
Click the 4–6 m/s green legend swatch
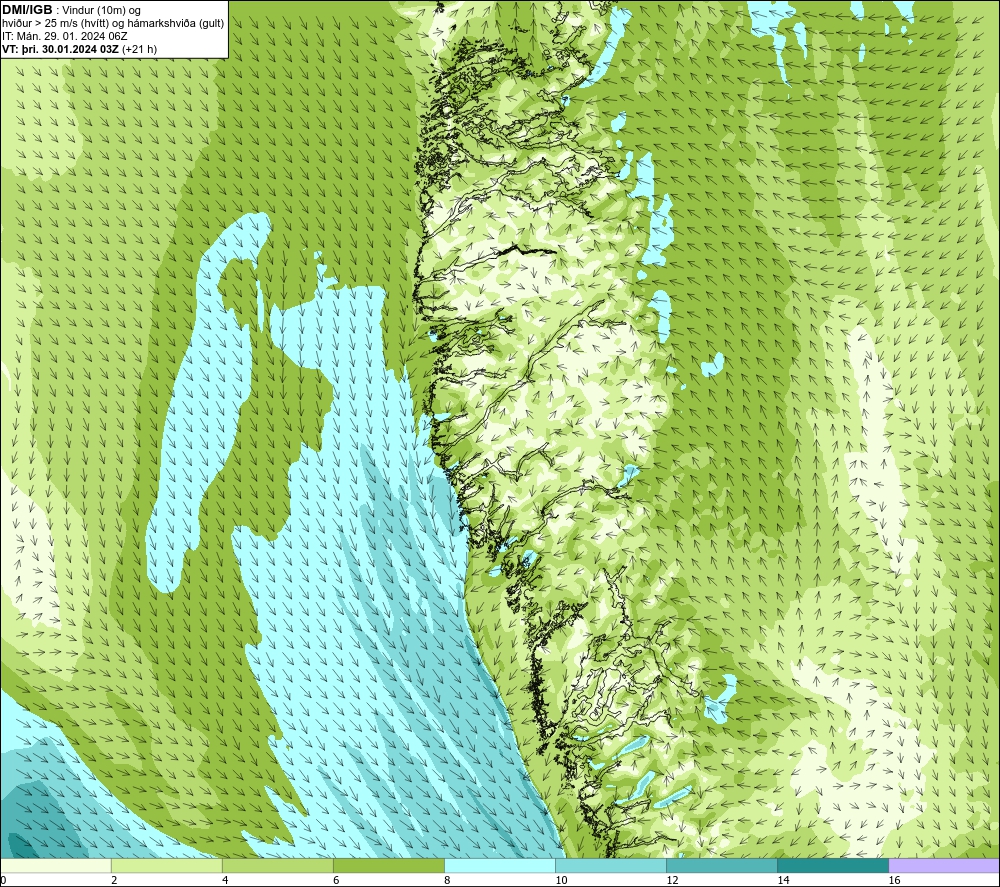point(277,866)
